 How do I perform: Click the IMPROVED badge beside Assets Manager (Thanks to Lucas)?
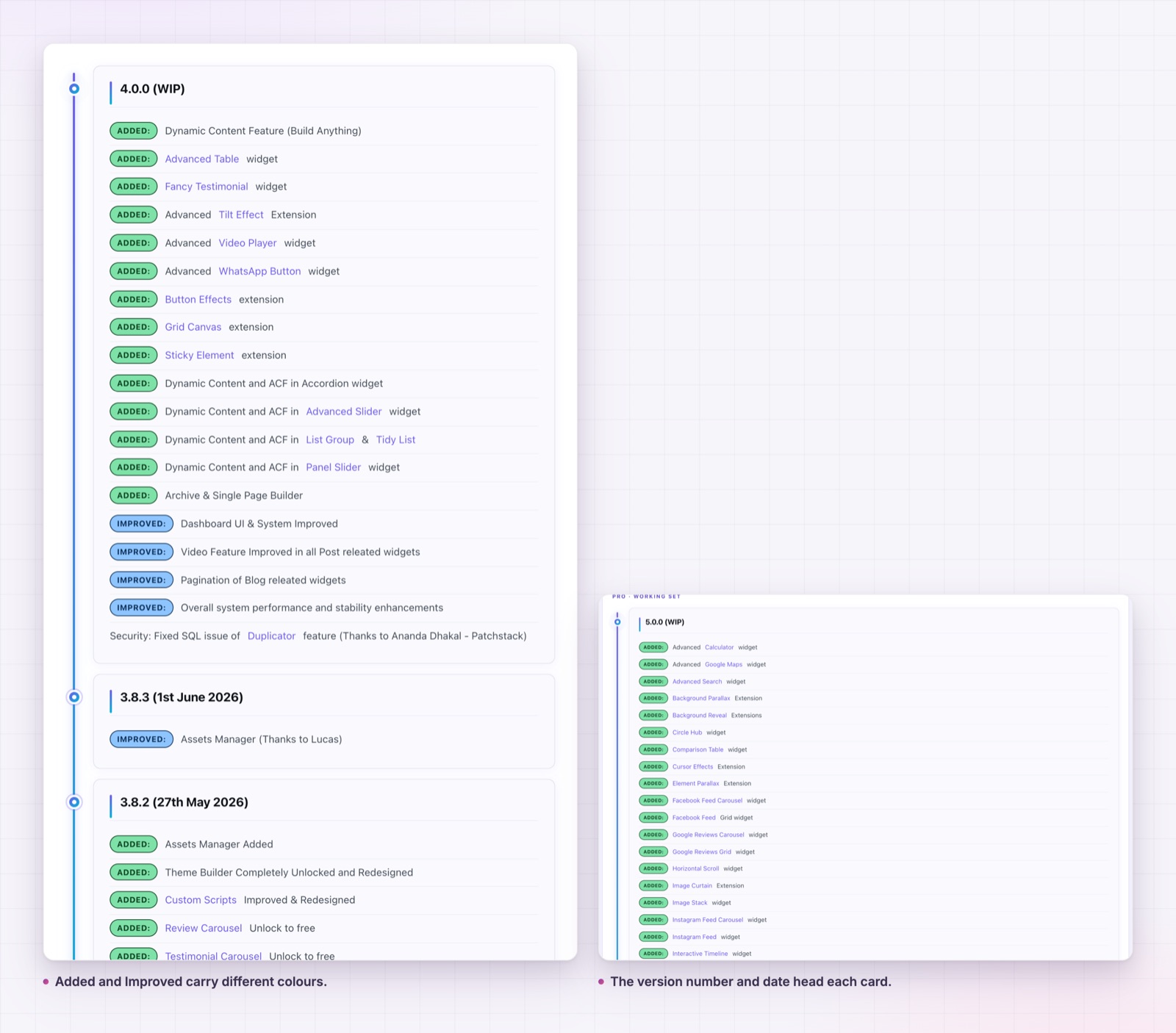[x=142, y=739]
